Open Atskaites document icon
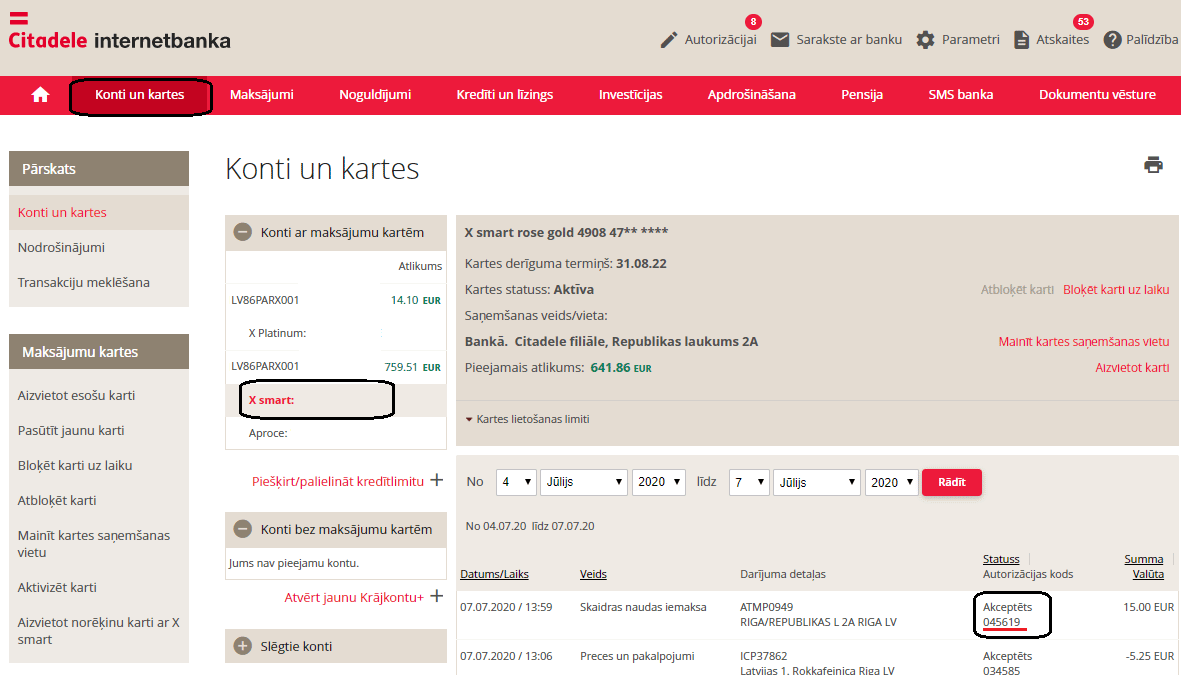This screenshot has height=675, width=1181. click(x=1021, y=40)
